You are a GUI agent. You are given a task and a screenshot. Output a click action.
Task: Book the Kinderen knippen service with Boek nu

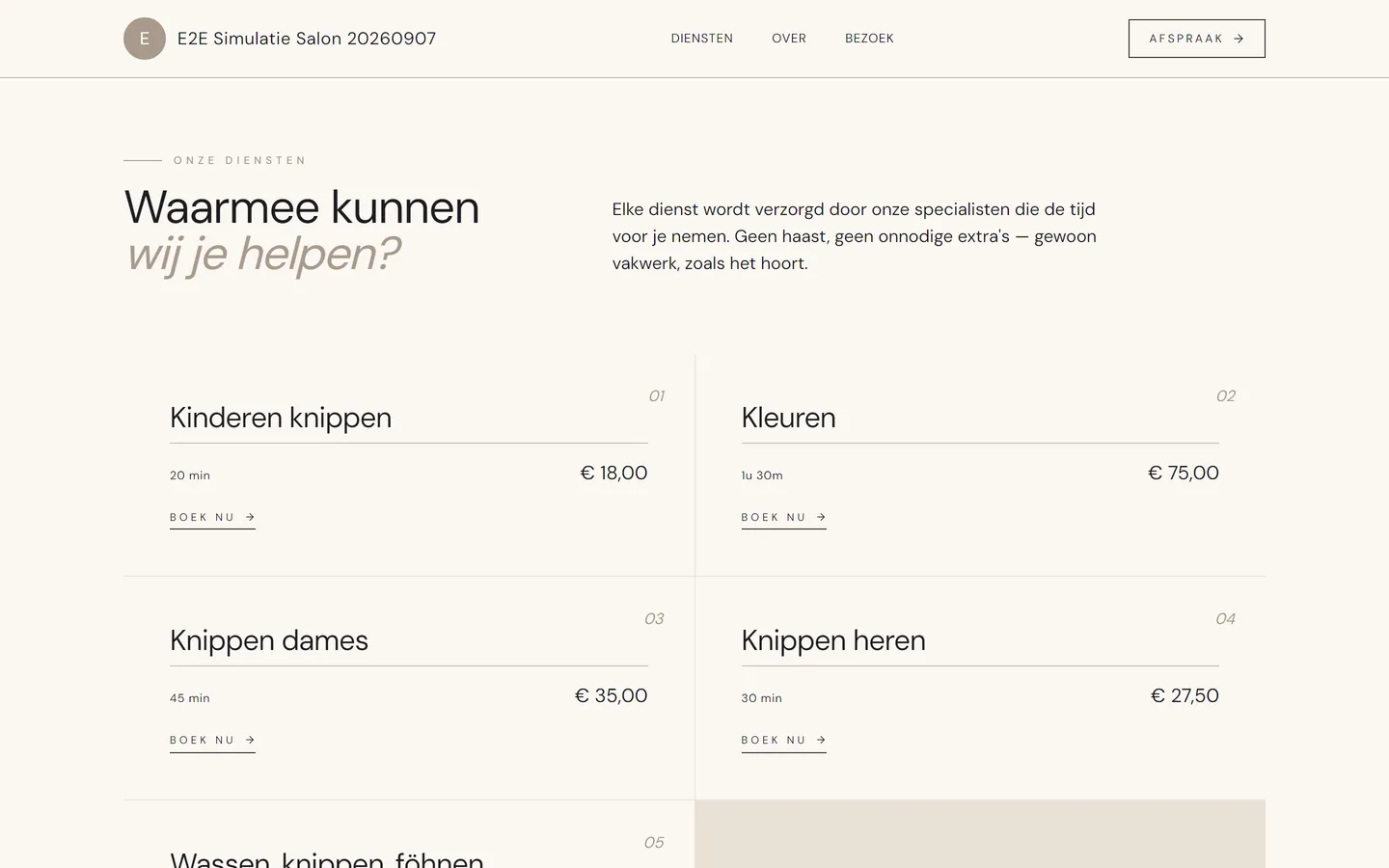[212, 518]
